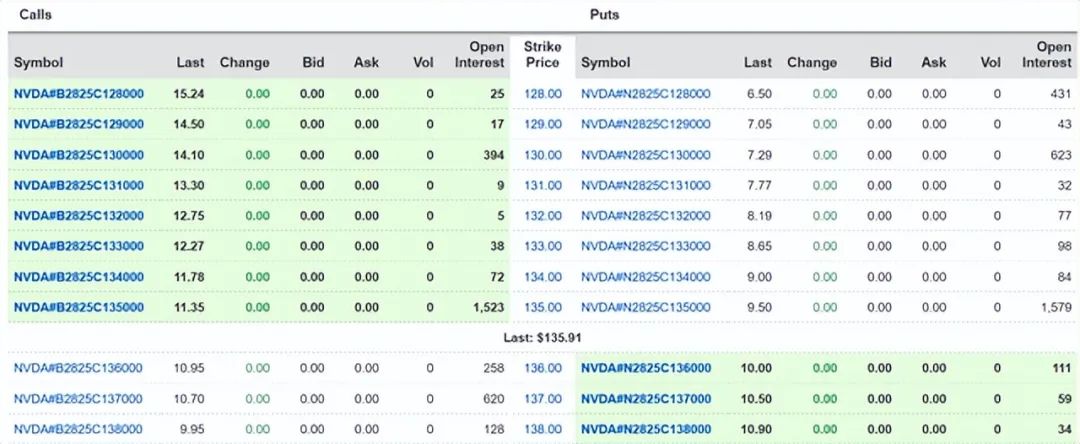Click call open interest 620

[494, 399]
